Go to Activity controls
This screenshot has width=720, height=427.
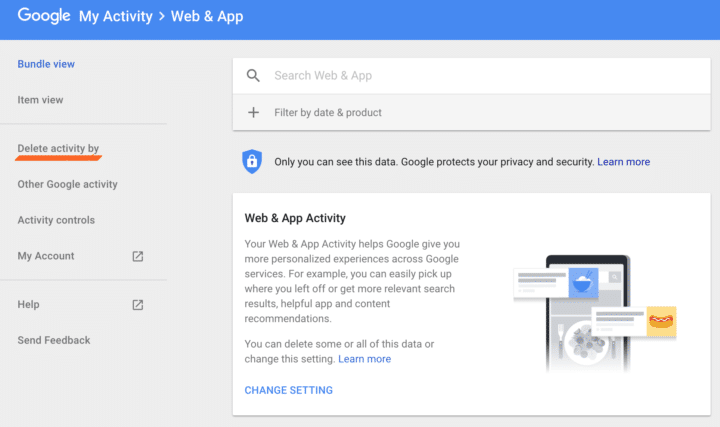[56, 220]
